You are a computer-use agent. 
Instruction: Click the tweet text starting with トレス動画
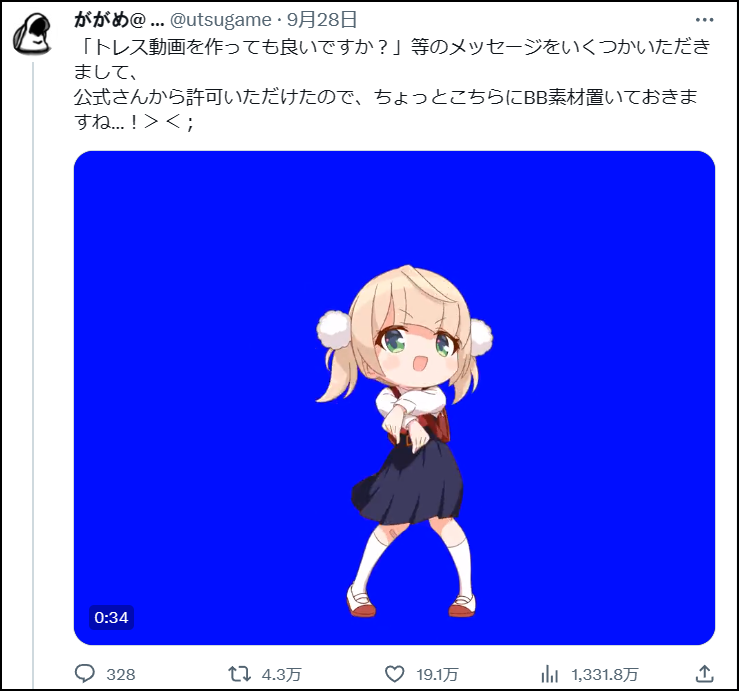coord(392,84)
